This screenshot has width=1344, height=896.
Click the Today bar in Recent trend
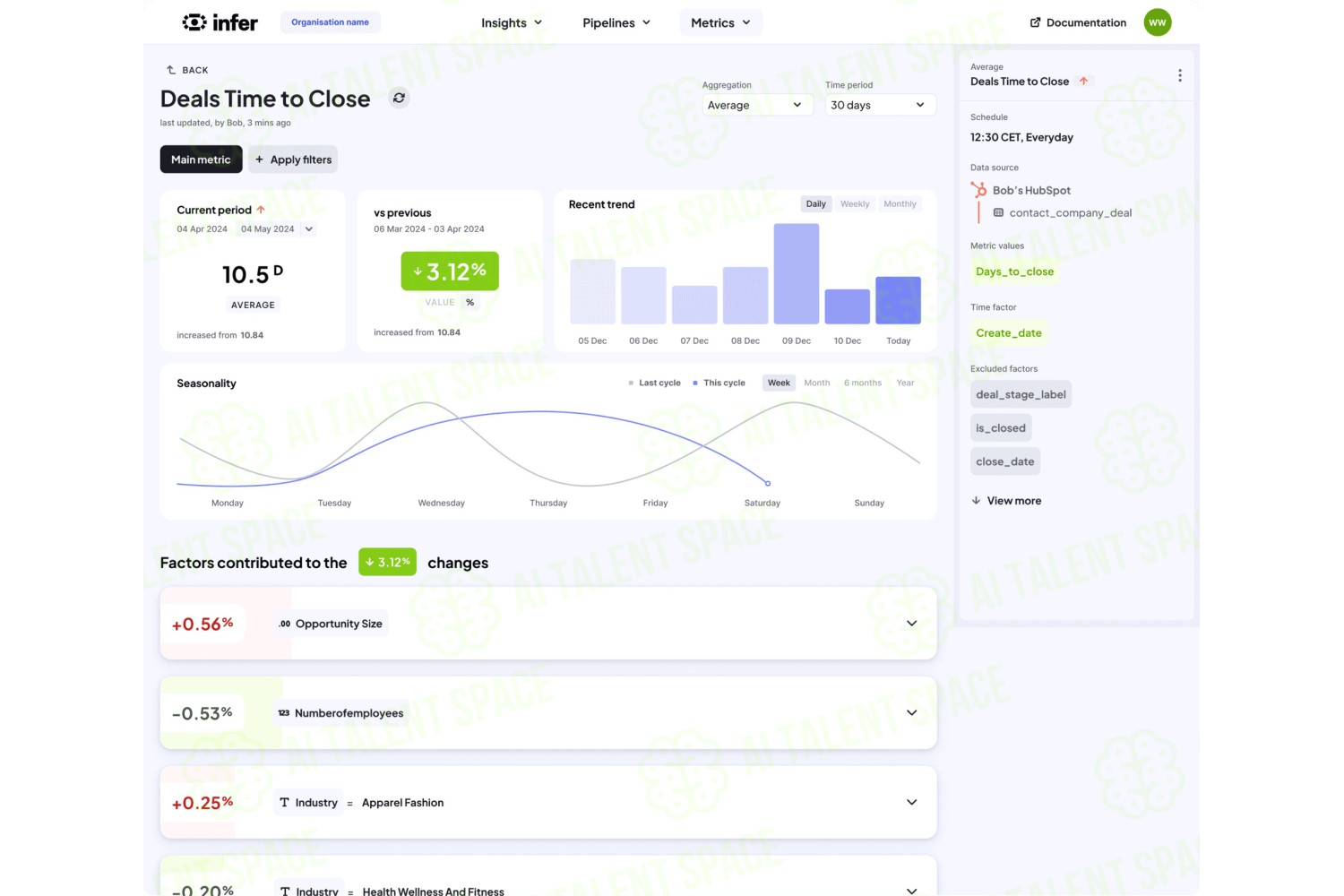pos(898,300)
